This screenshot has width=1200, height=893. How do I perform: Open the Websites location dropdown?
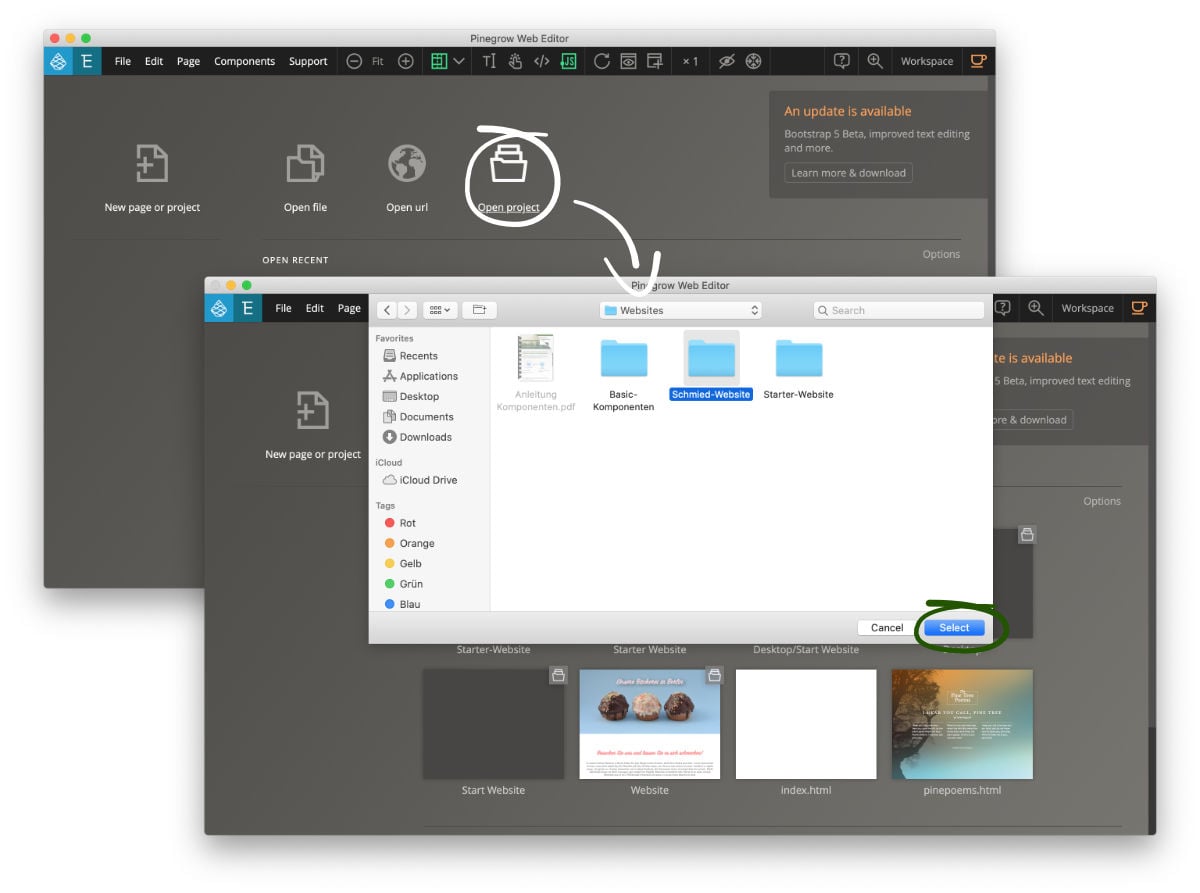[680, 310]
